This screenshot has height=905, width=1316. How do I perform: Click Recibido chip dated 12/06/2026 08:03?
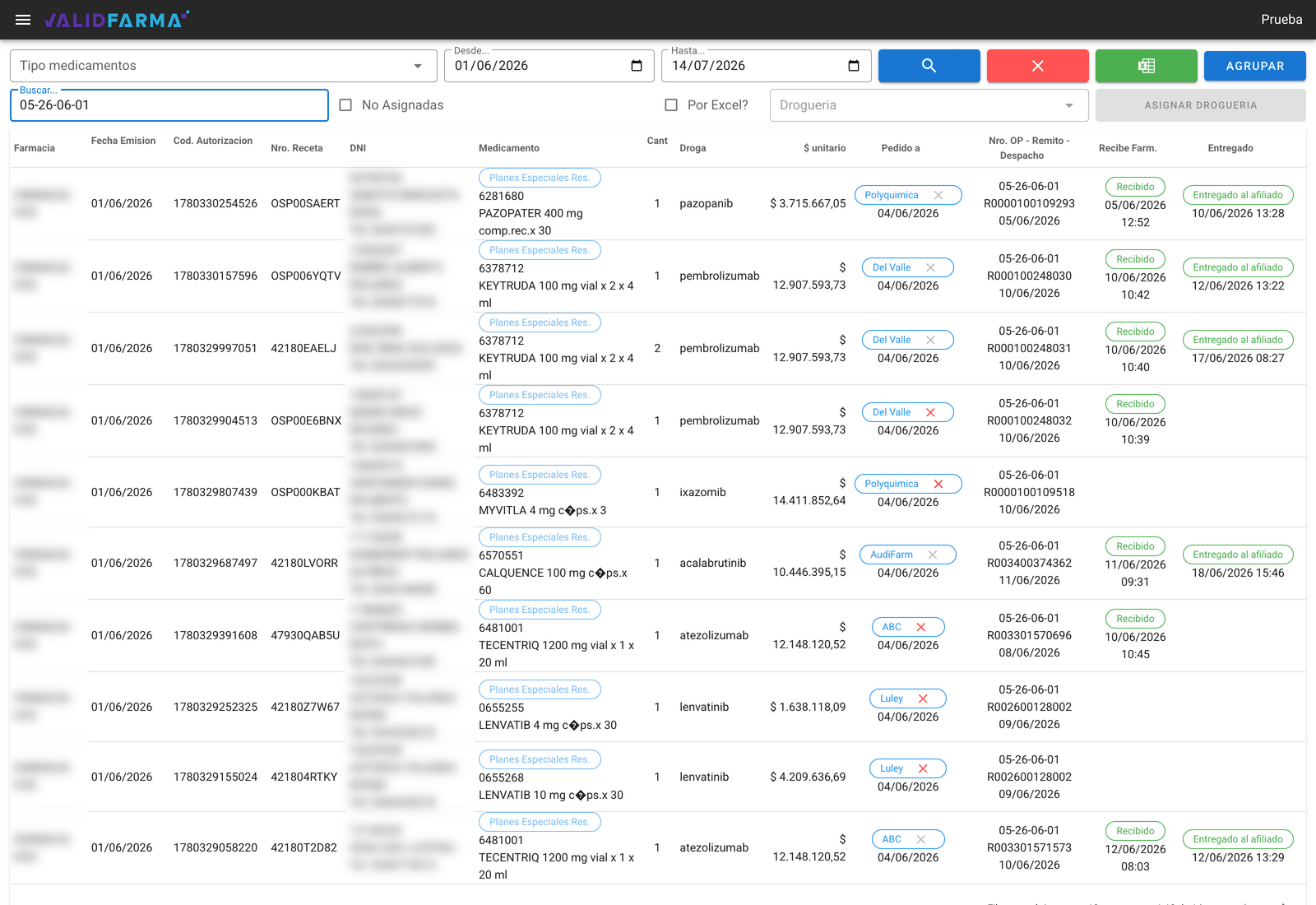1135,831
